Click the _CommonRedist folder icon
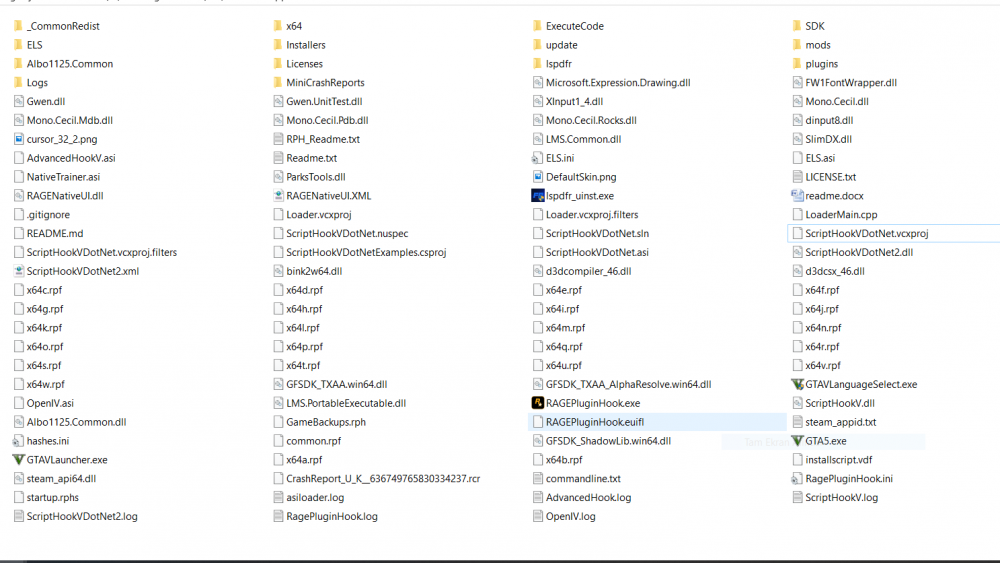 tap(18, 26)
